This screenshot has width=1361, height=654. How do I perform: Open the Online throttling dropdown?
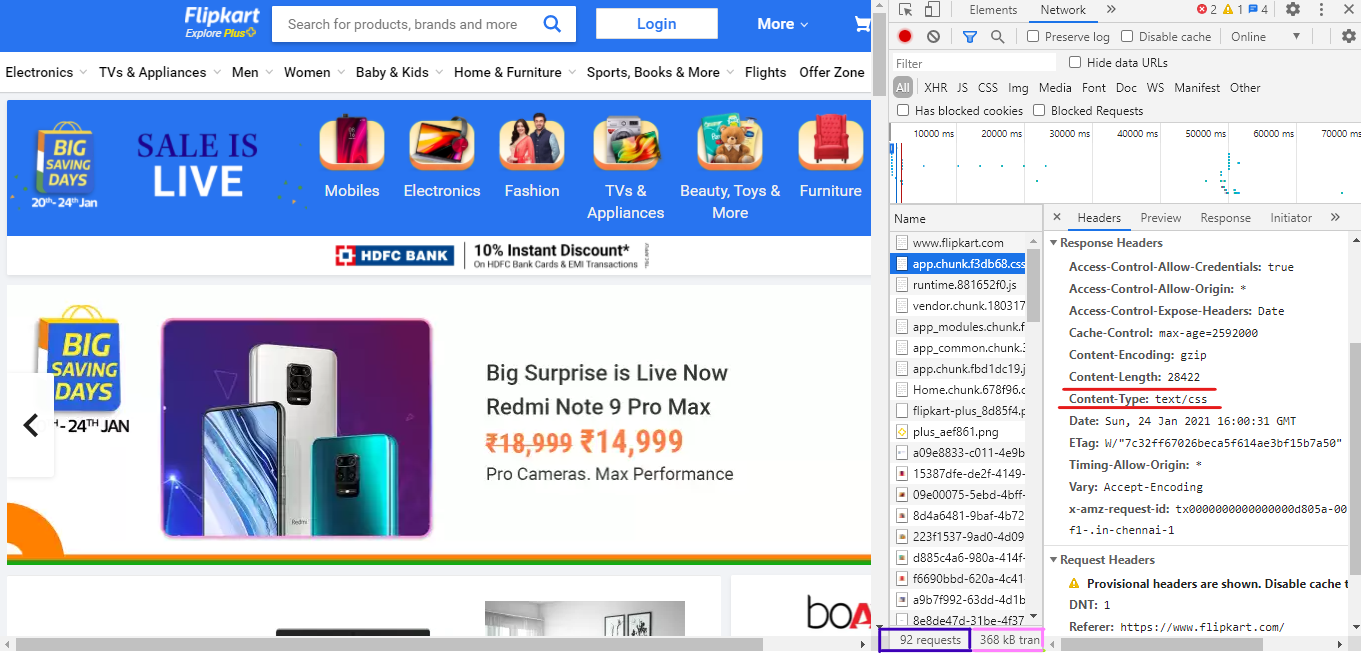pyautogui.click(x=1266, y=37)
